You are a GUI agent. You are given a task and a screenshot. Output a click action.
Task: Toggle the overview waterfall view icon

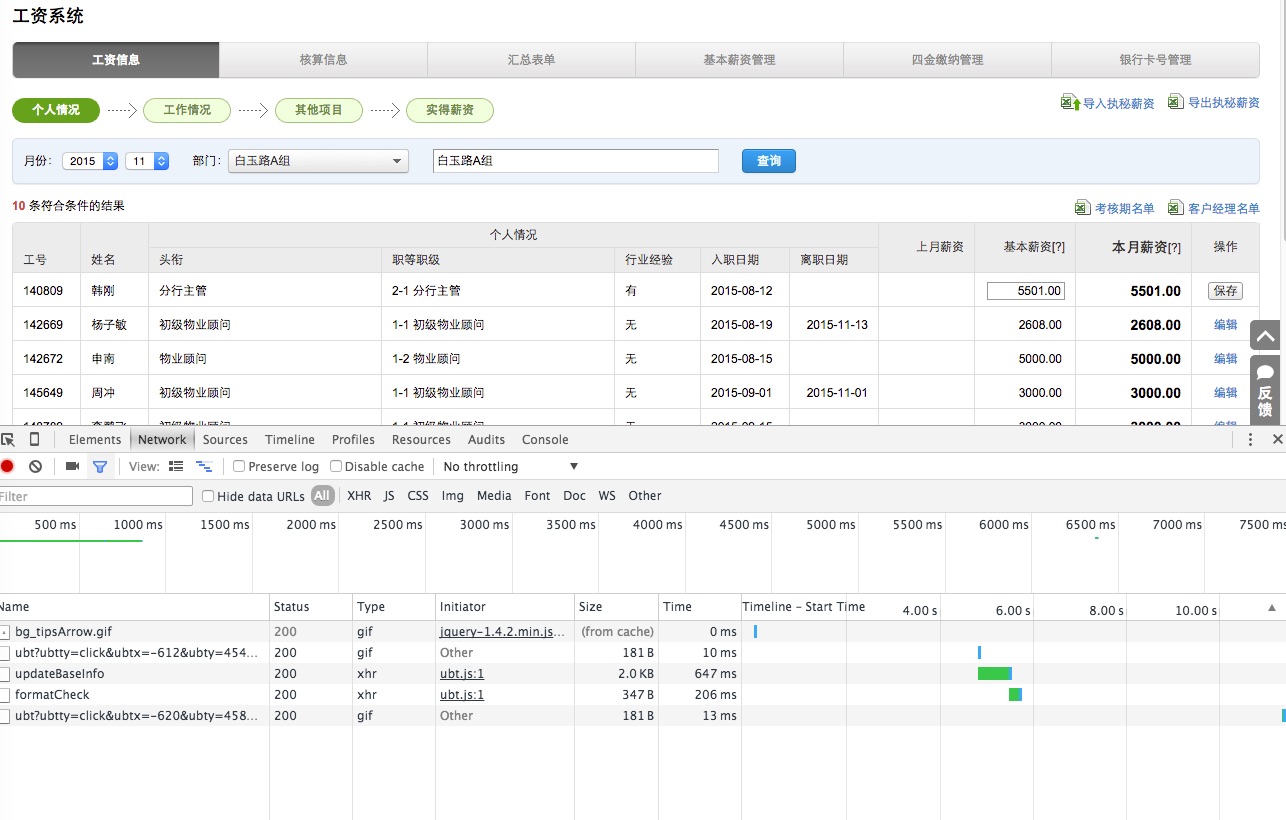click(x=204, y=466)
